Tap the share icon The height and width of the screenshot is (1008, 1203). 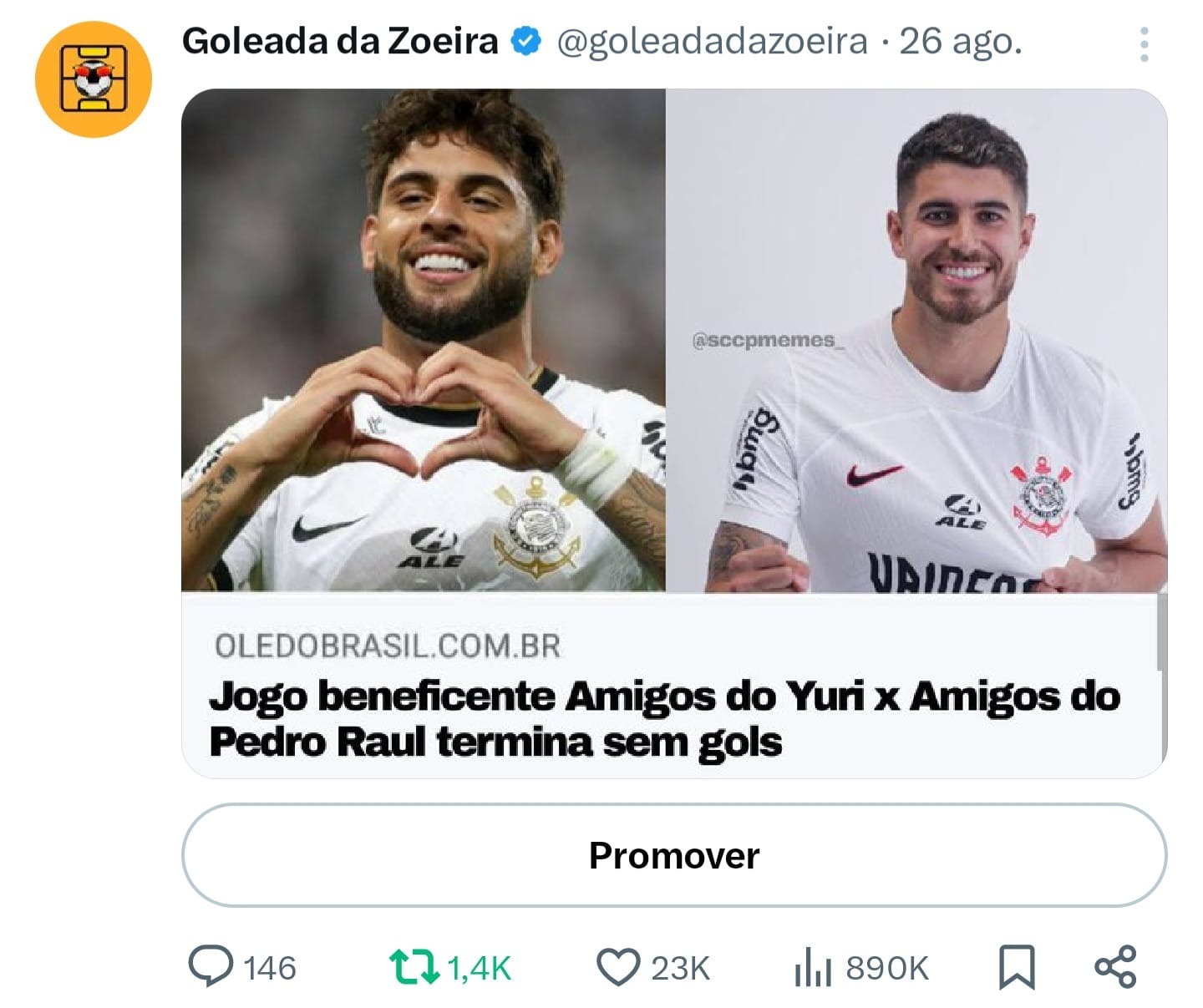1116,966
